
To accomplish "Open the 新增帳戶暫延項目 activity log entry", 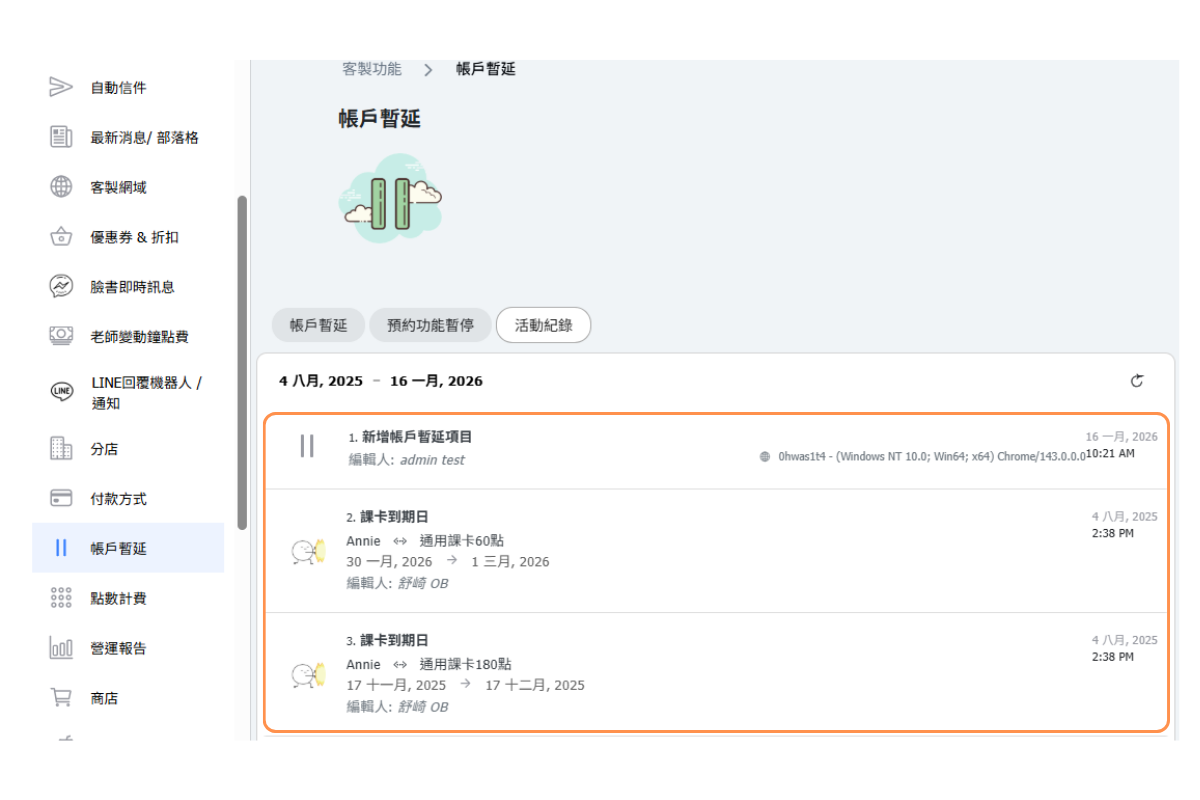I will 410,437.
